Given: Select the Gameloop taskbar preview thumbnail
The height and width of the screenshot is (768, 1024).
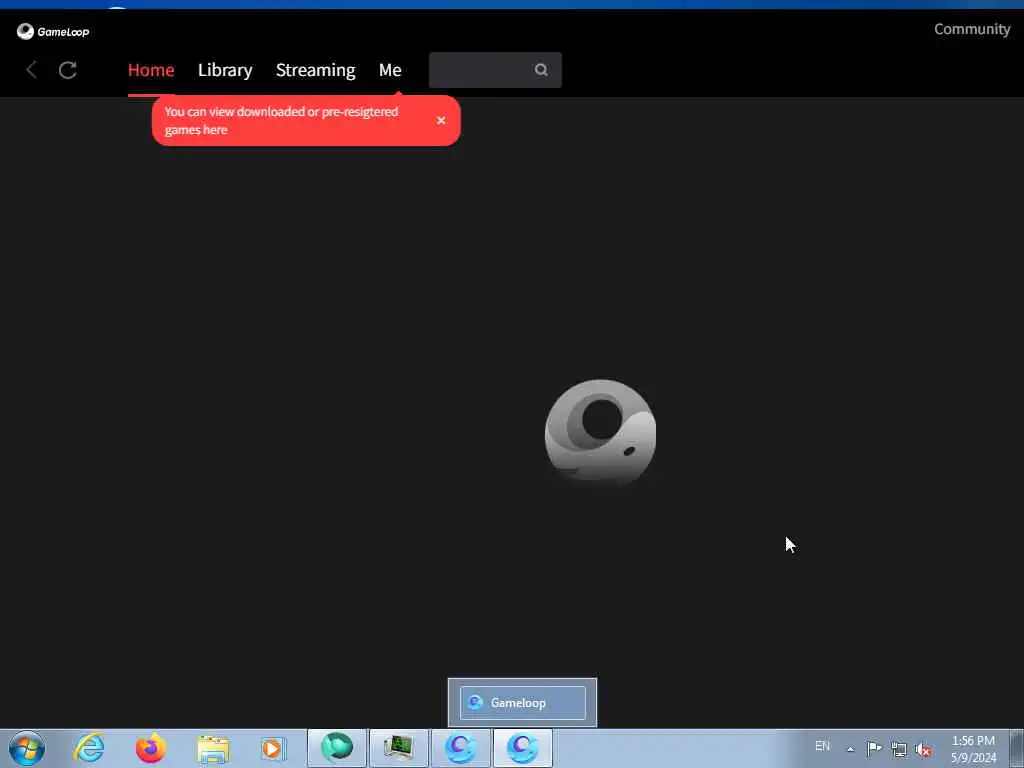Looking at the screenshot, I should [522, 703].
